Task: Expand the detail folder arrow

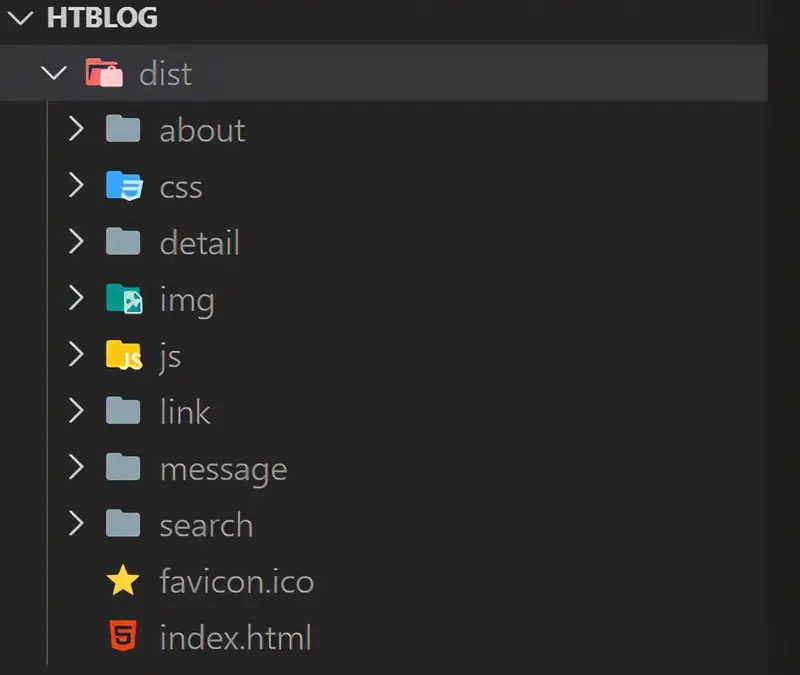Action: (75, 242)
